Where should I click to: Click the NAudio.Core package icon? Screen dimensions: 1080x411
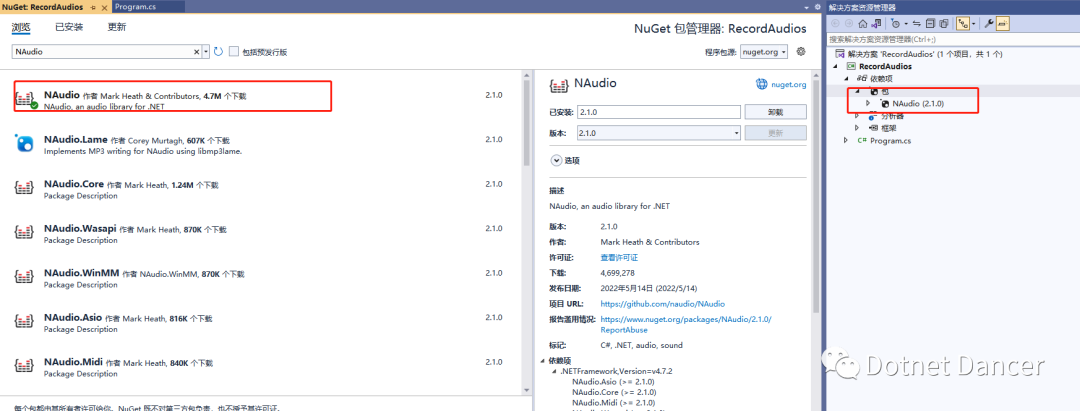pos(25,188)
